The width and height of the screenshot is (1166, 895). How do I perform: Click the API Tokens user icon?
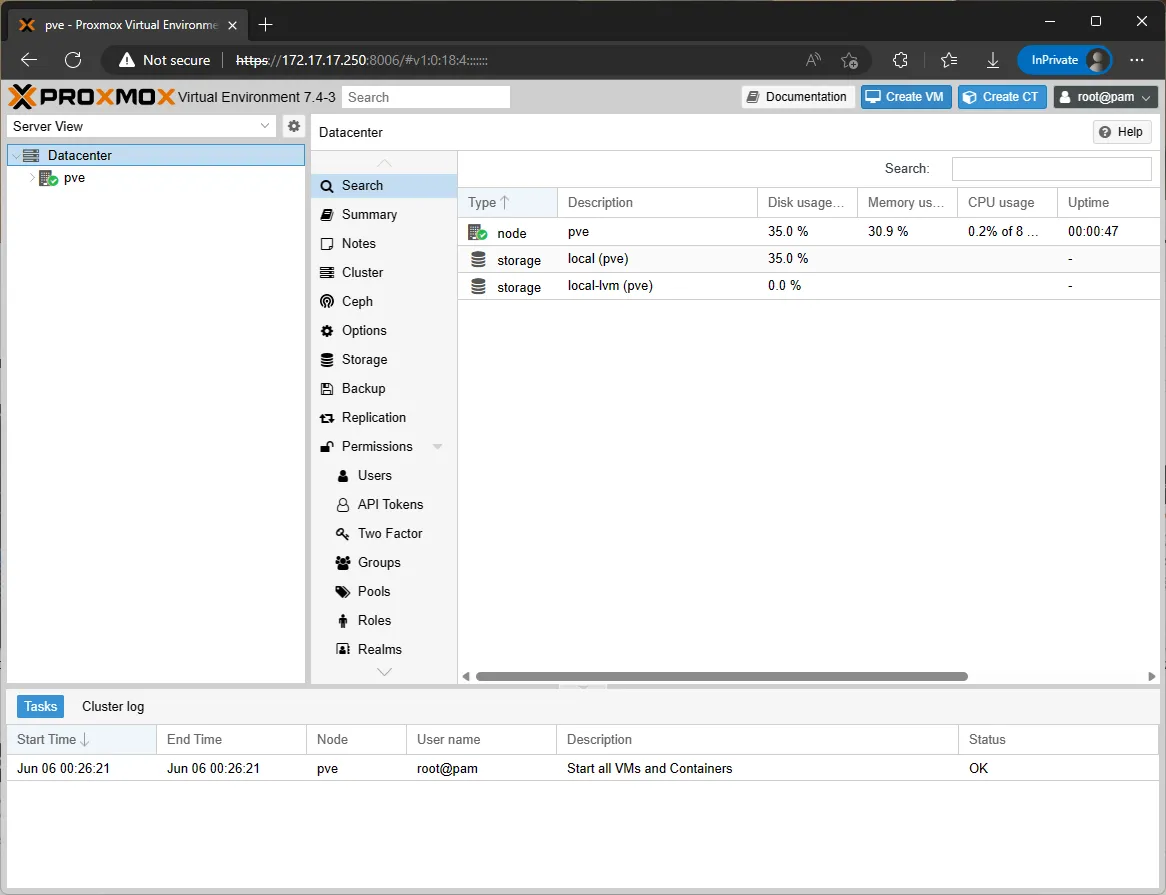pyautogui.click(x=343, y=505)
